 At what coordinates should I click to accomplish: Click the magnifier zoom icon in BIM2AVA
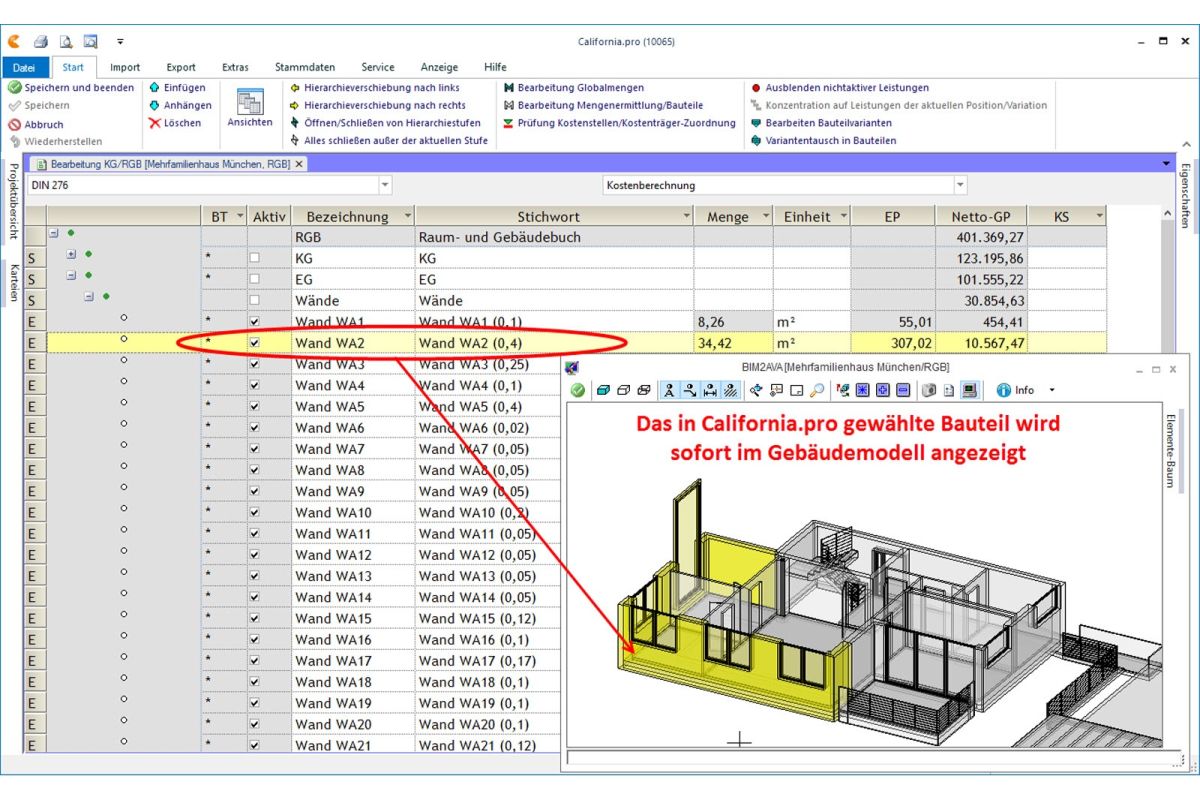(817, 390)
